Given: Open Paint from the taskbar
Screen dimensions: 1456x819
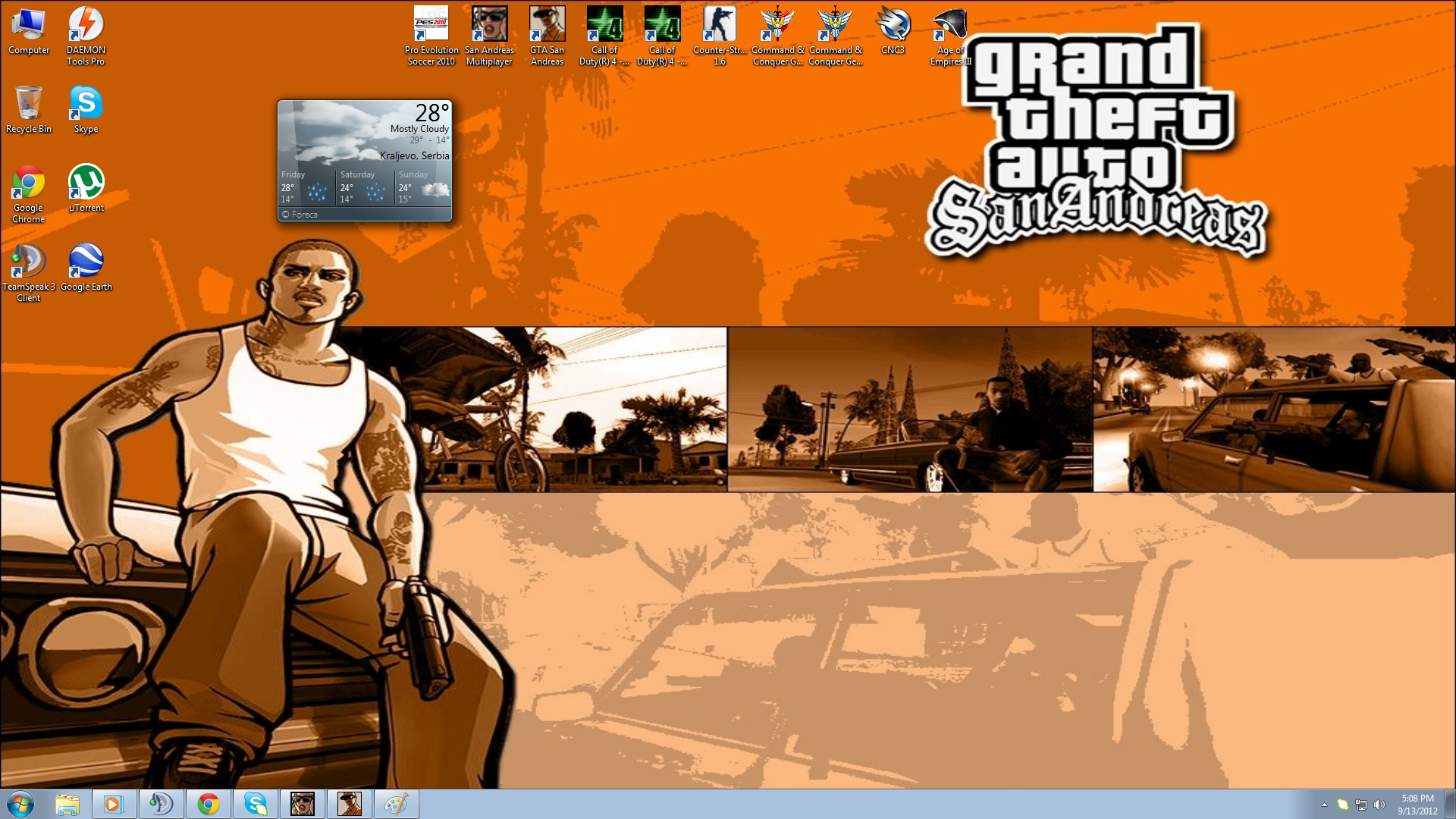Looking at the screenshot, I should click(x=396, y=804).
